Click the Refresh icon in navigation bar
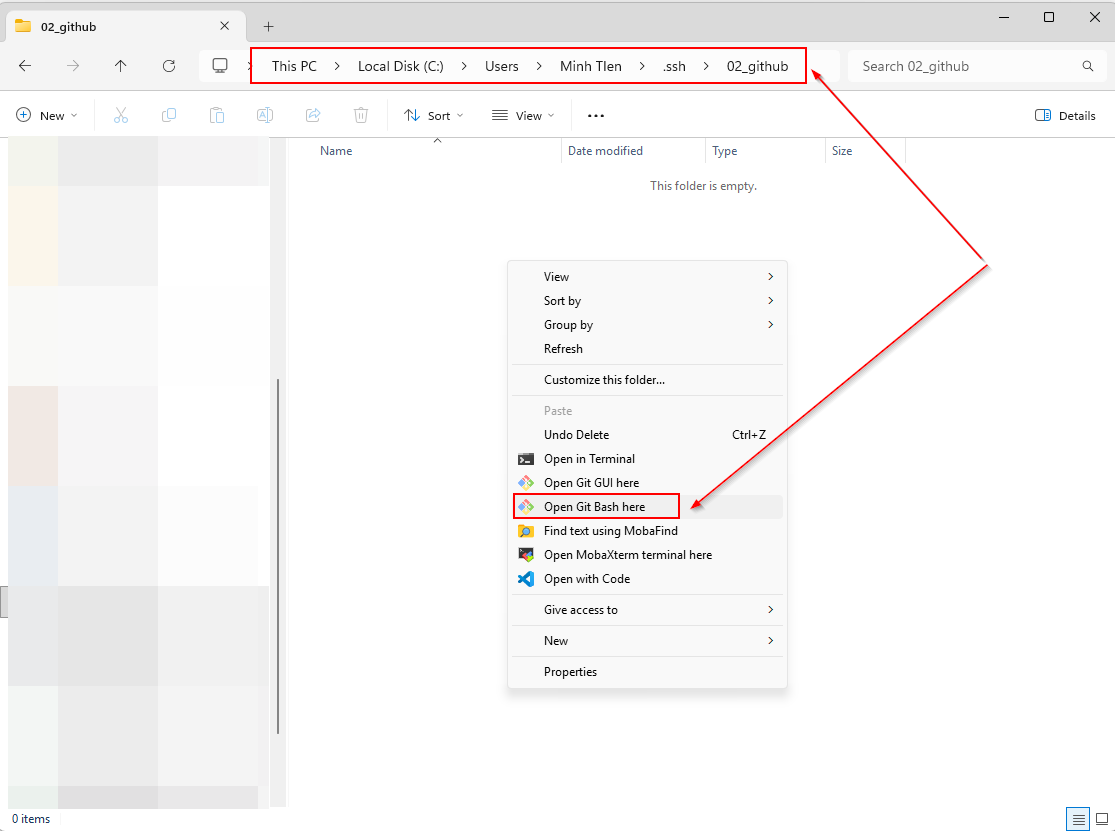1115x831 pixels. 169,66
